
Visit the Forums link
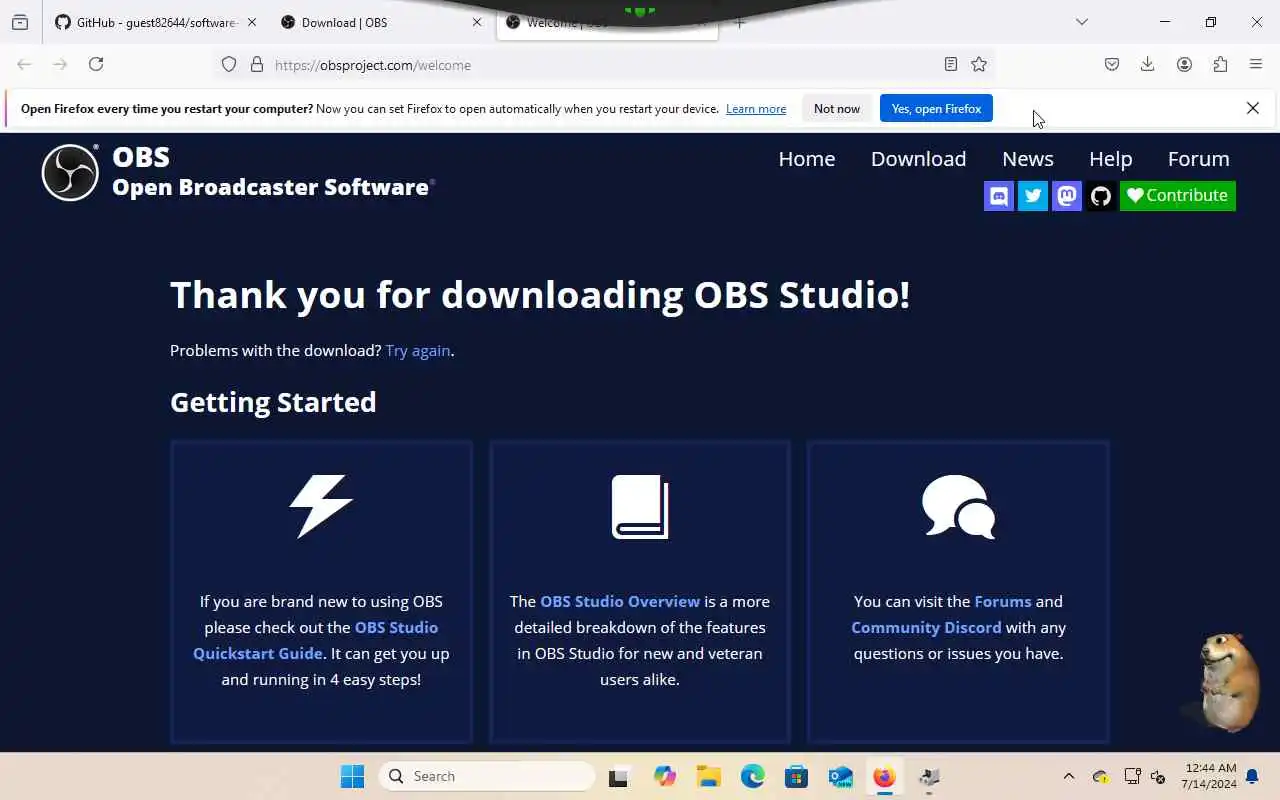(1003, 601)
